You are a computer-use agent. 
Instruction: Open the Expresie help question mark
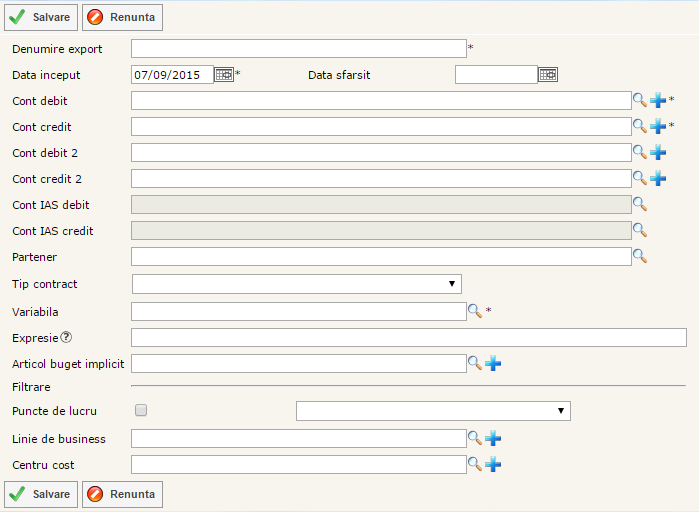(66, 337)
